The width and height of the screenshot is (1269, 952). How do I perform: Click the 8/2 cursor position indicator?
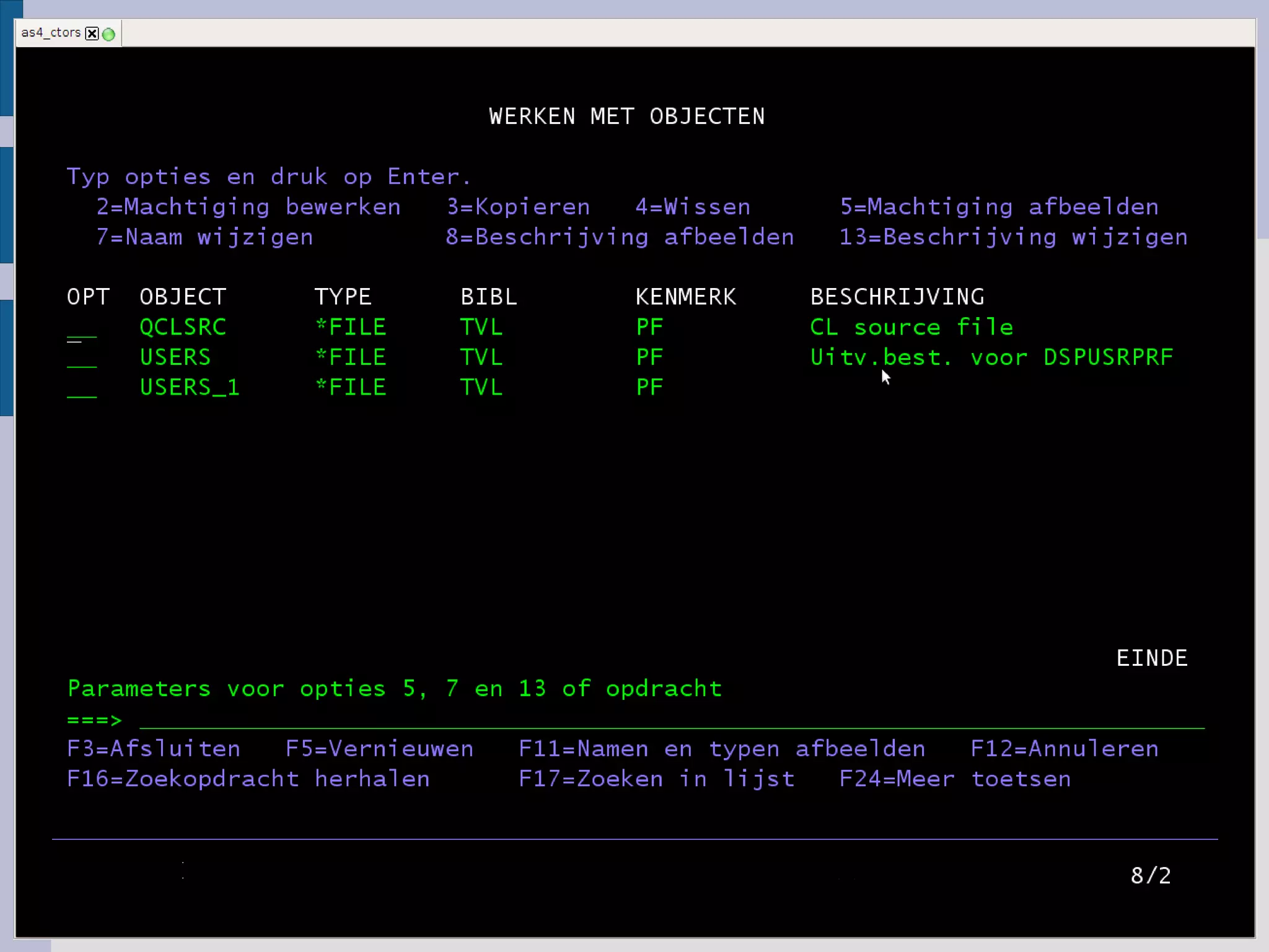pos(1151,875)
